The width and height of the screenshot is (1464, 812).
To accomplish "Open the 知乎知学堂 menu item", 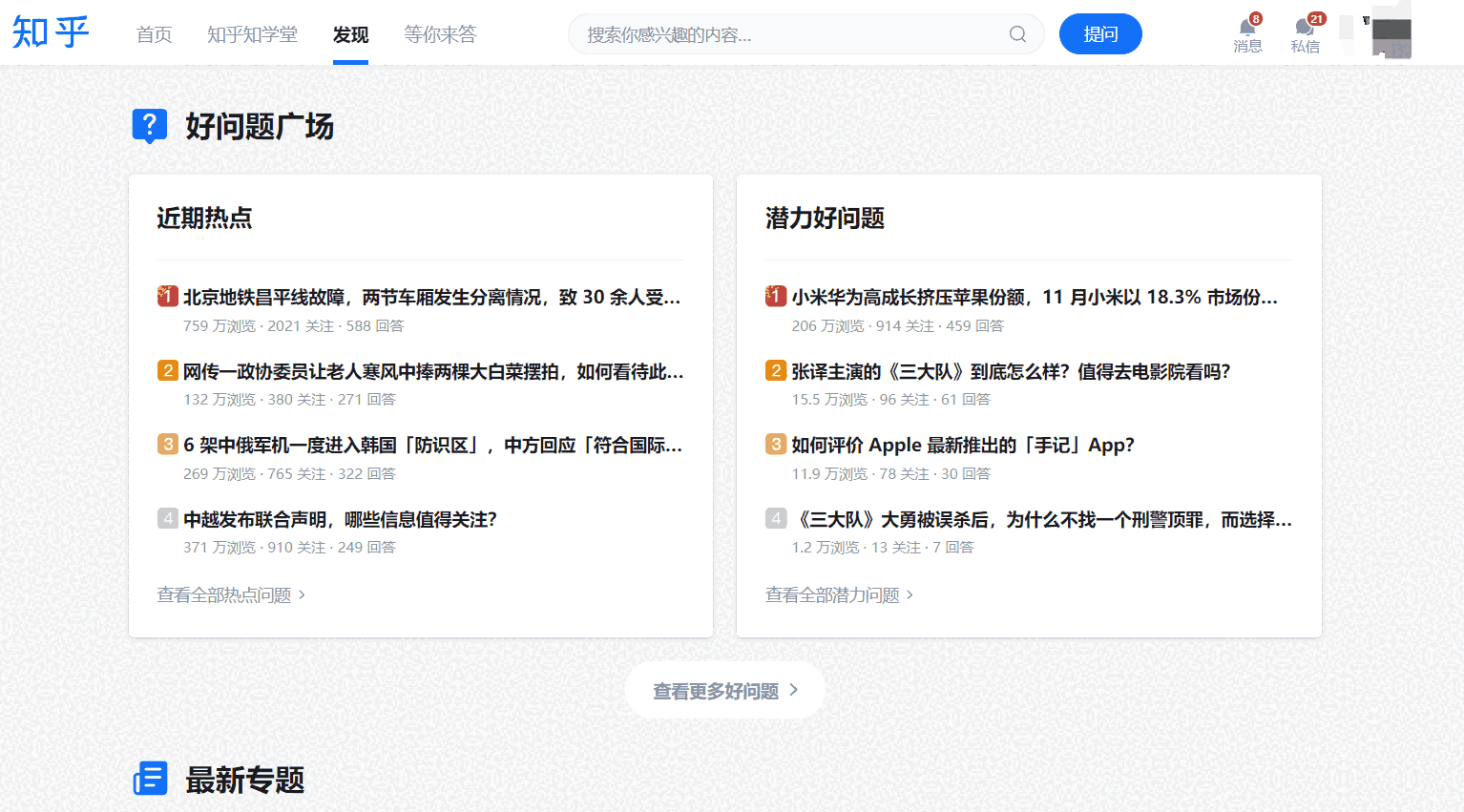I will click(252, 33).
